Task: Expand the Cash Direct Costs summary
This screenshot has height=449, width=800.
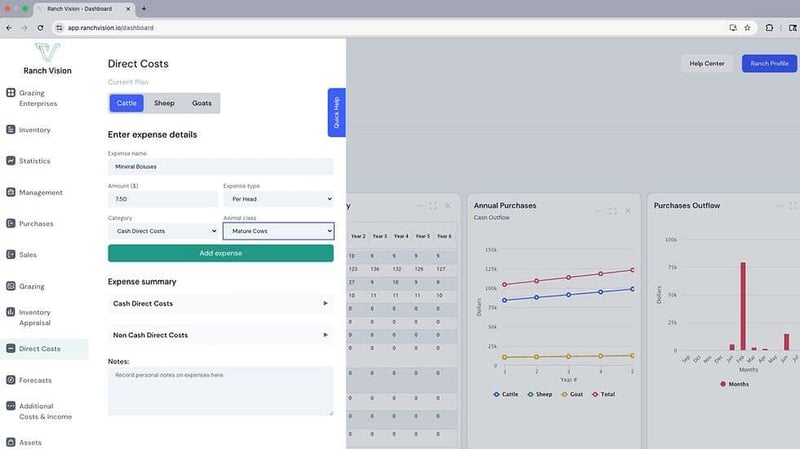Action: [x=220, y=303]
